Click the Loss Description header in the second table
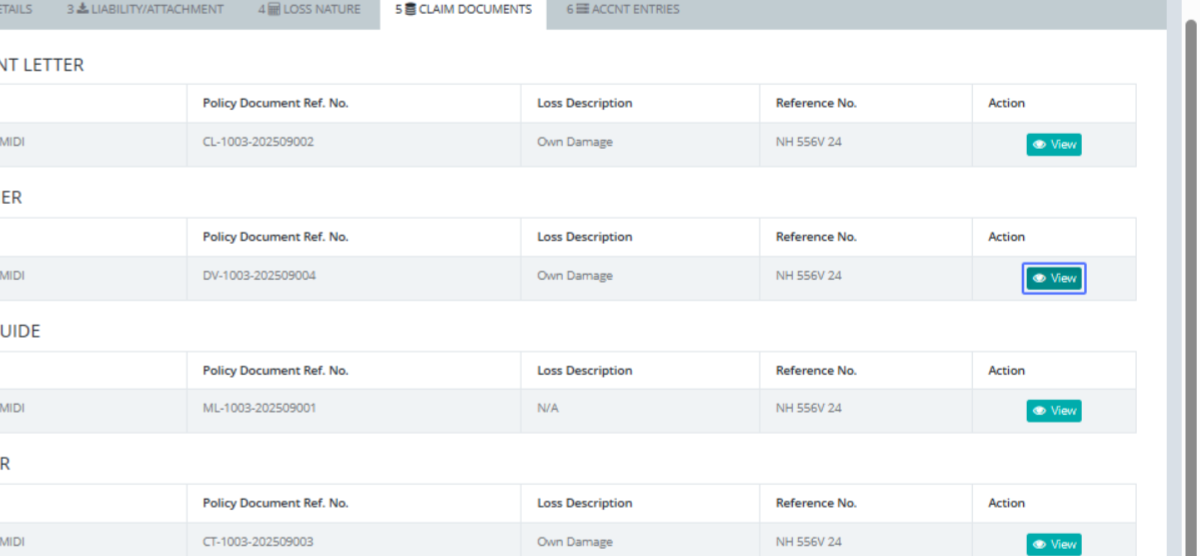Screen dimensions: 1200x556 point(584,237)
